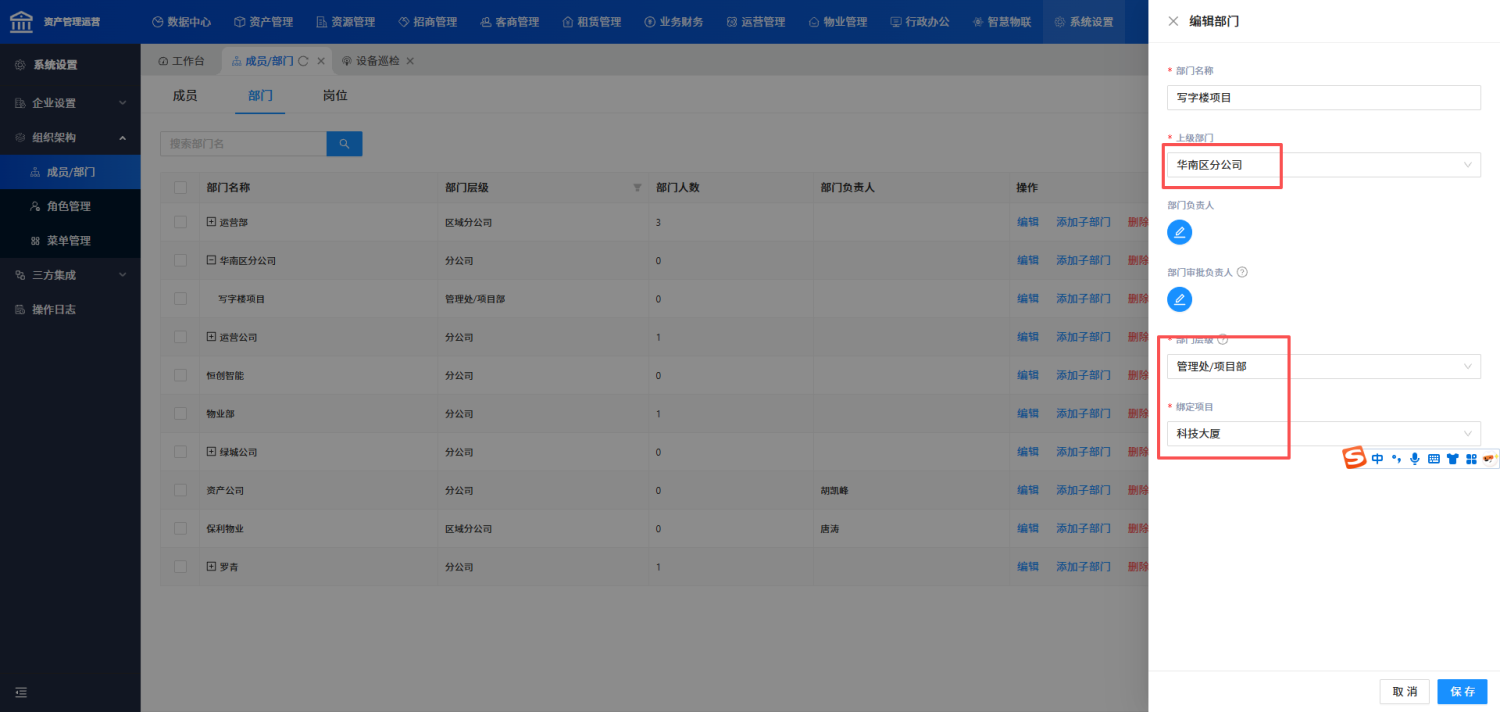This screenshot has width=1500, height=712.
Task: Switch to 工作台 page tab
Action: coord(181,61)
